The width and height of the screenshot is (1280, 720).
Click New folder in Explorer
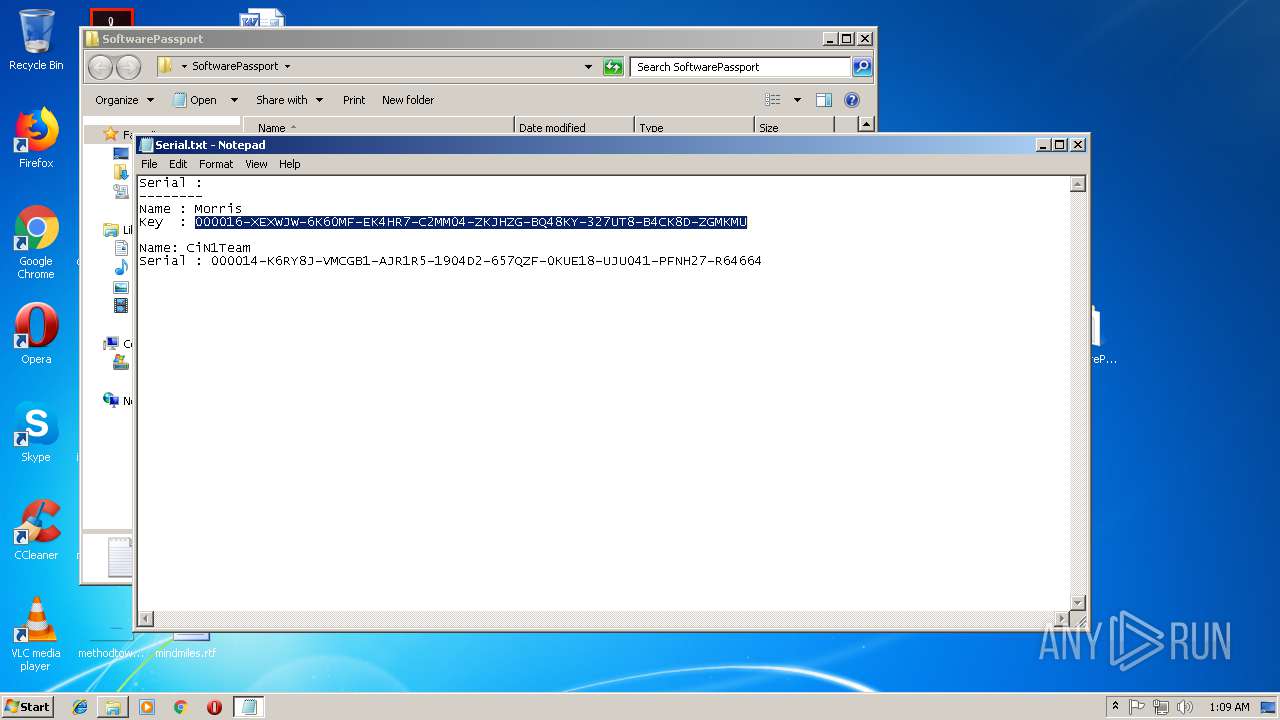click(408, 100)
